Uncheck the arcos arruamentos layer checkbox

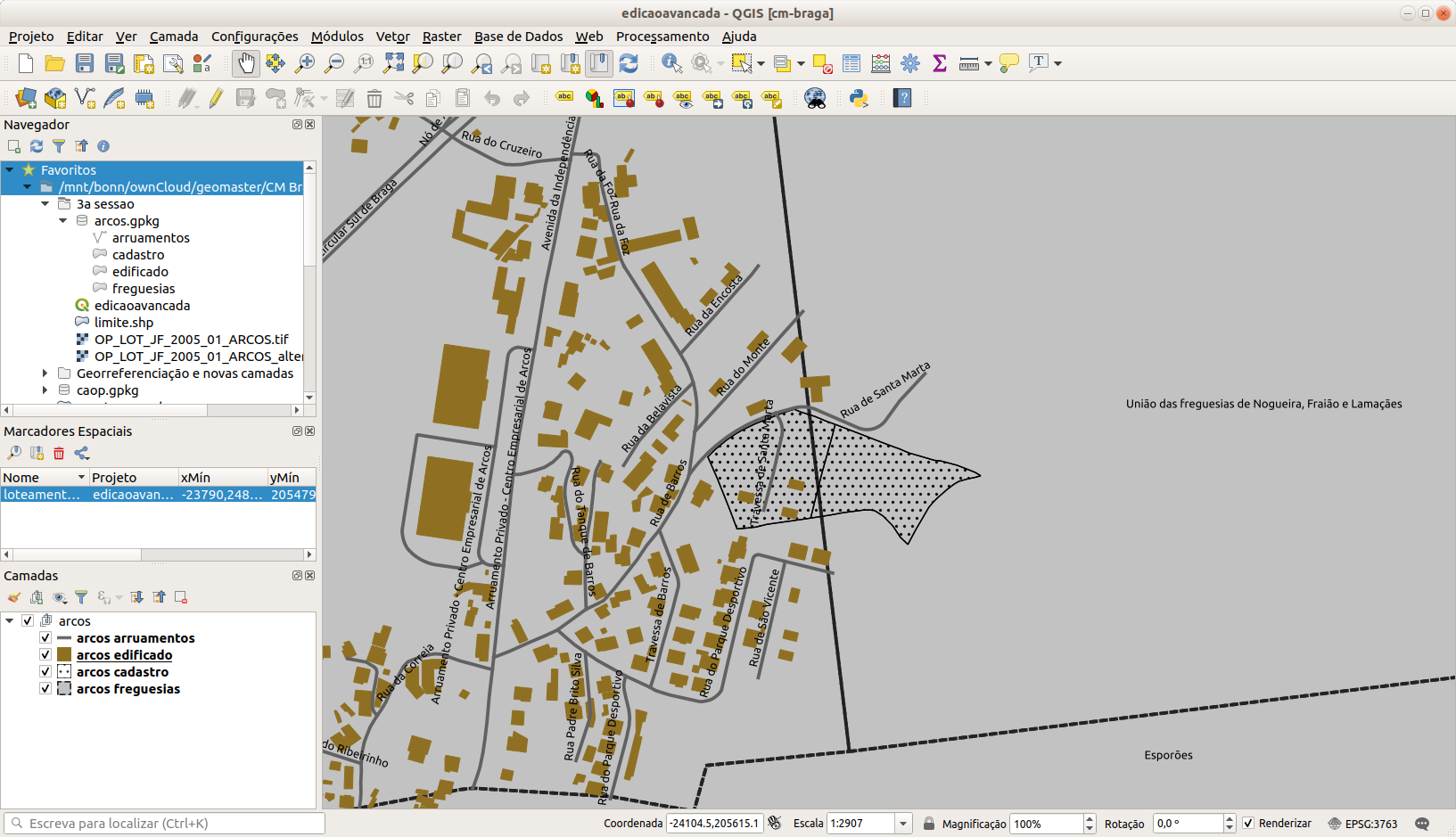click(x=45, y=638)
